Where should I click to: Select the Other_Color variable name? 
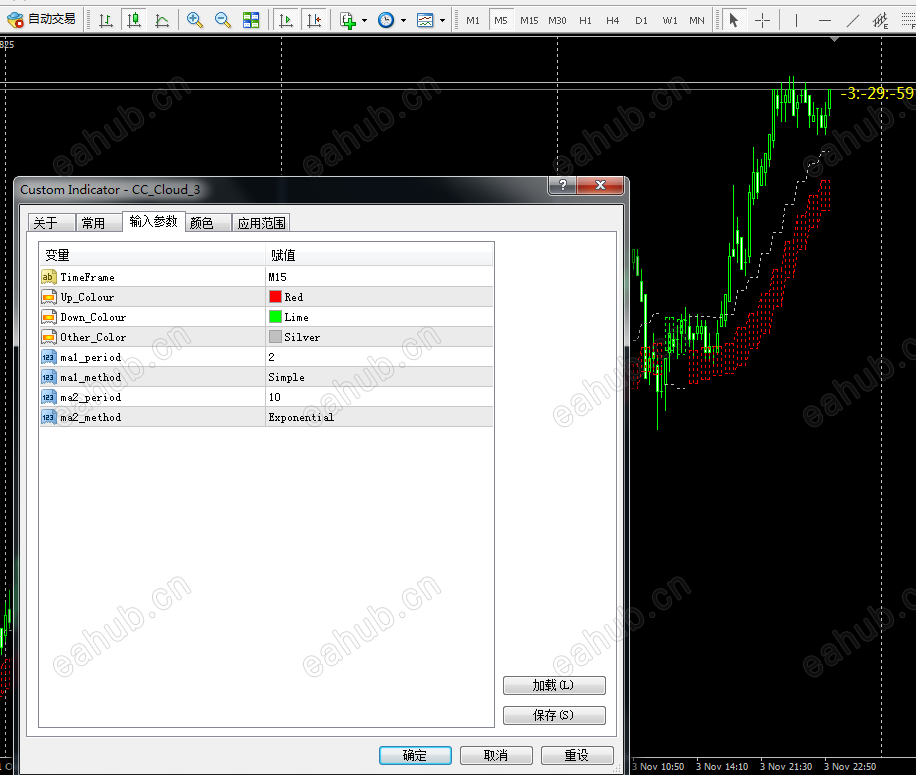point(93,337)
